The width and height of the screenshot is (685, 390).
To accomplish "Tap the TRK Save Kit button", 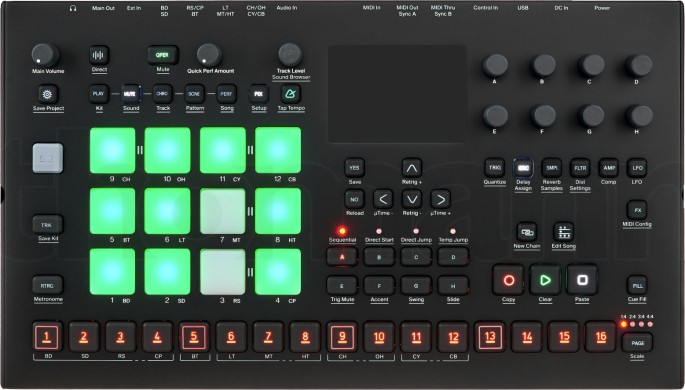I will [48, 225].
